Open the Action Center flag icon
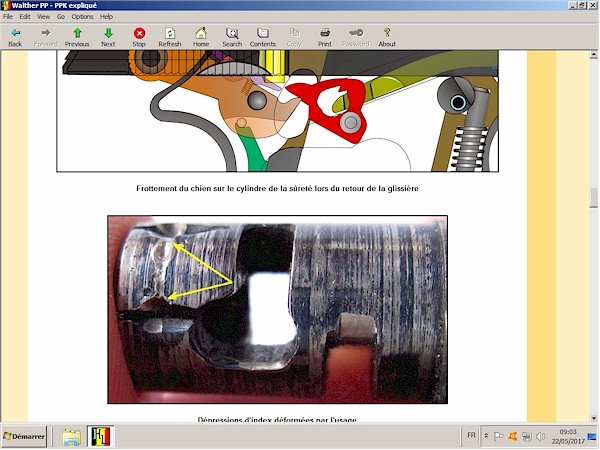Viewport: 600px width, 450px height. (498, 436)
